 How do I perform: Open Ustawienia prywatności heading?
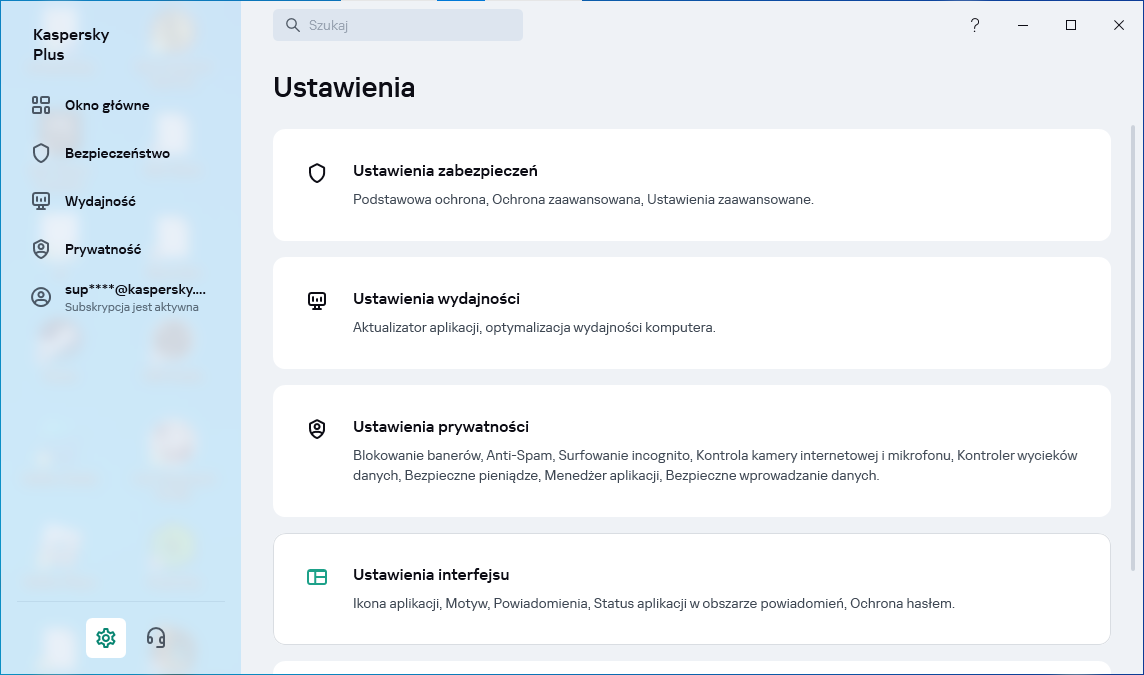click(x=440, y=427)
